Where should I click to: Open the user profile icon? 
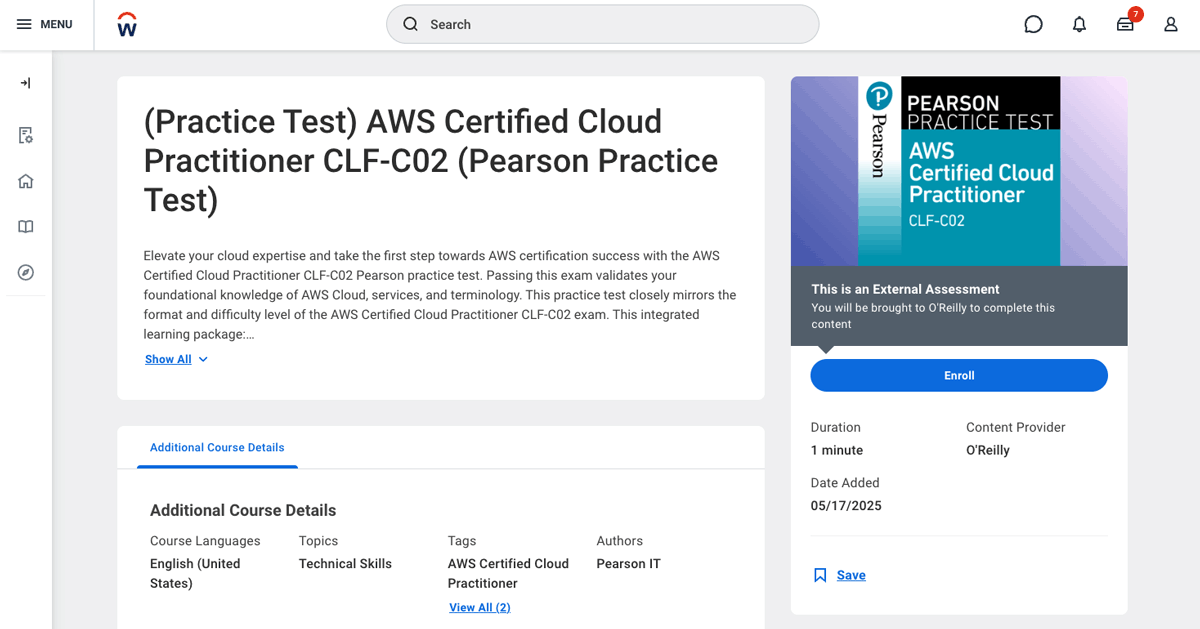point(1171,24)
